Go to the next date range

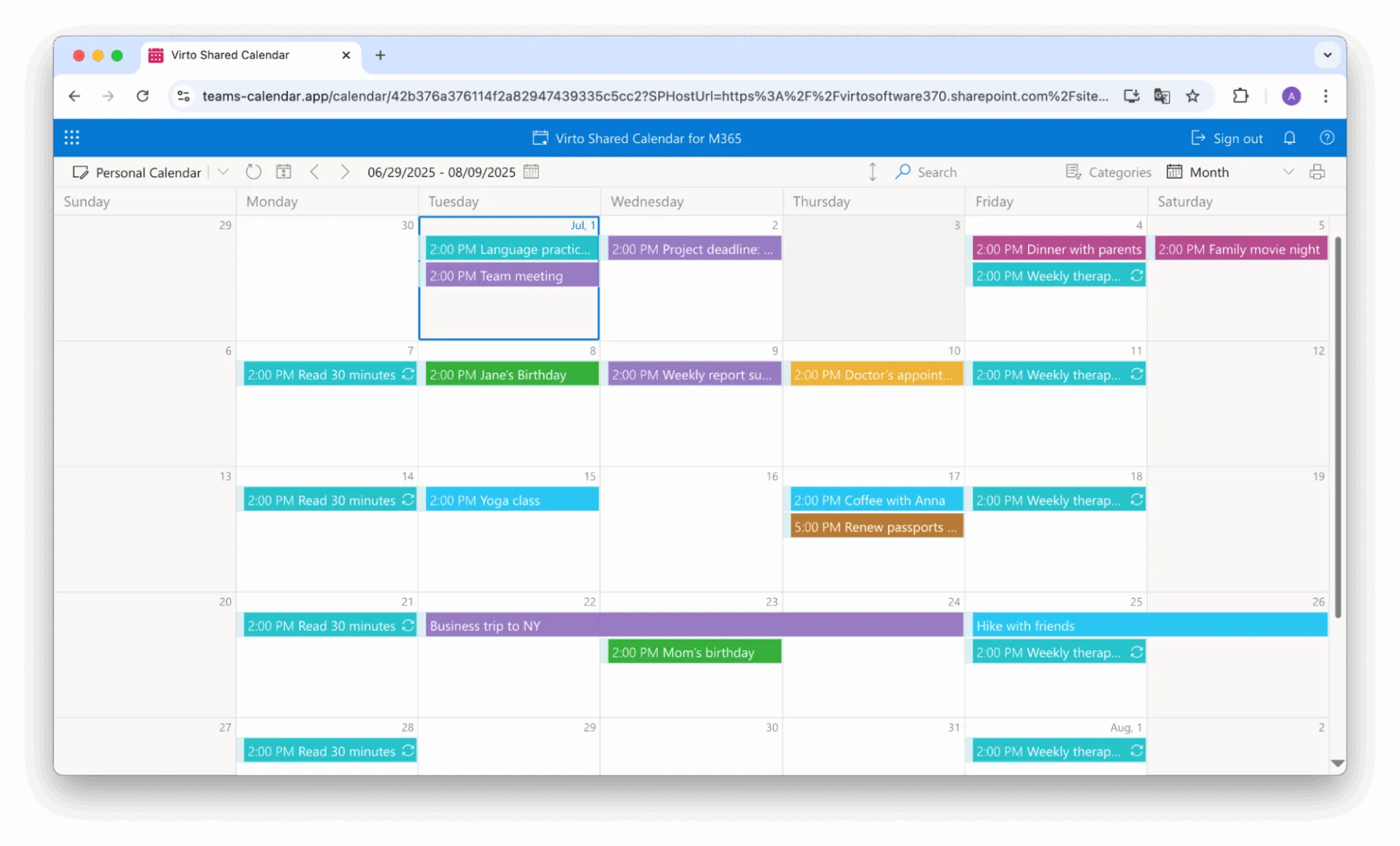coord(345,171)
